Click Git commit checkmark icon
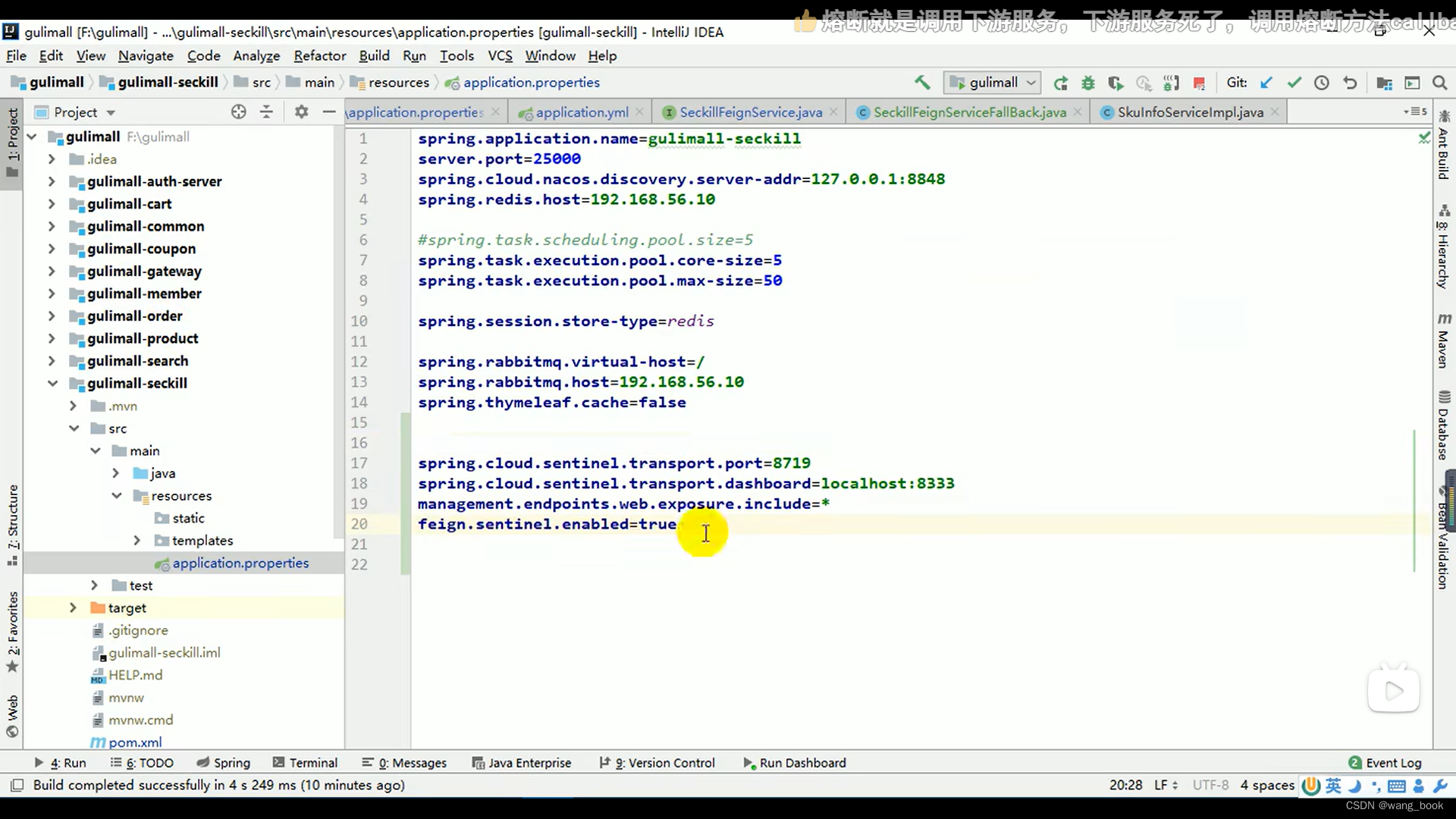The image size is (1456, 819). point(1294,83)
